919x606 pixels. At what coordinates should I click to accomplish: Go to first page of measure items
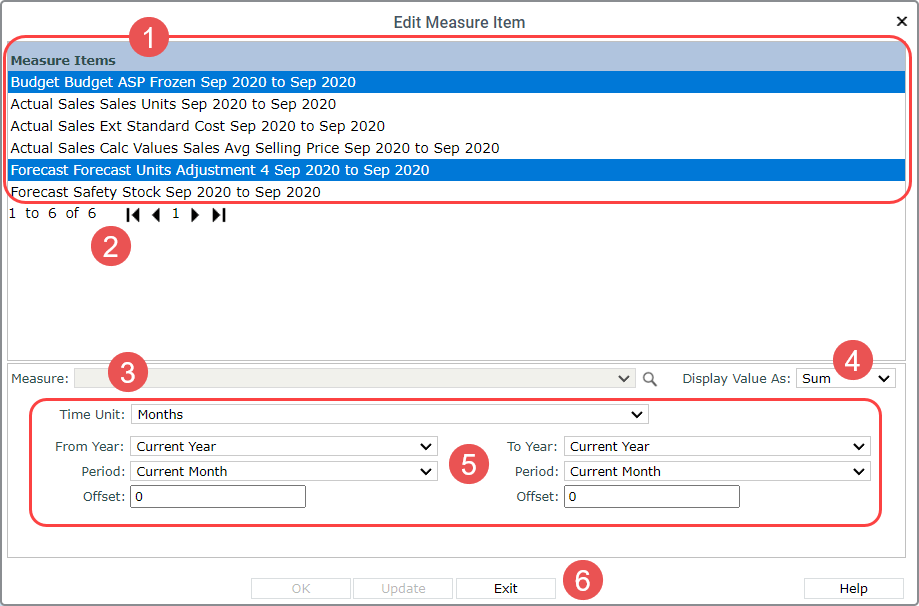click(x=133, y=215)
